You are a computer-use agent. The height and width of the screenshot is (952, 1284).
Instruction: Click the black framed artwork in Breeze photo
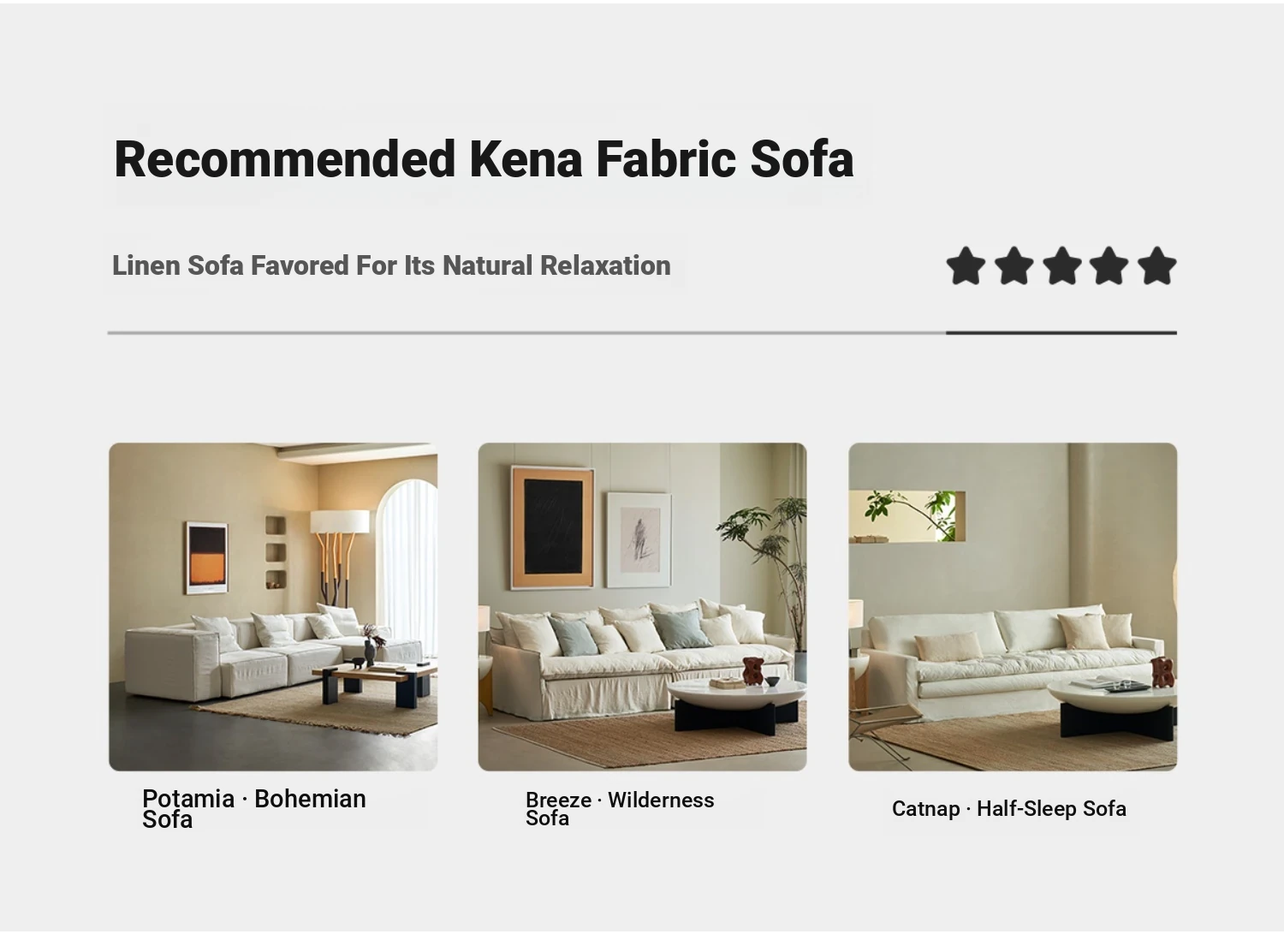(x=552, y=527)
